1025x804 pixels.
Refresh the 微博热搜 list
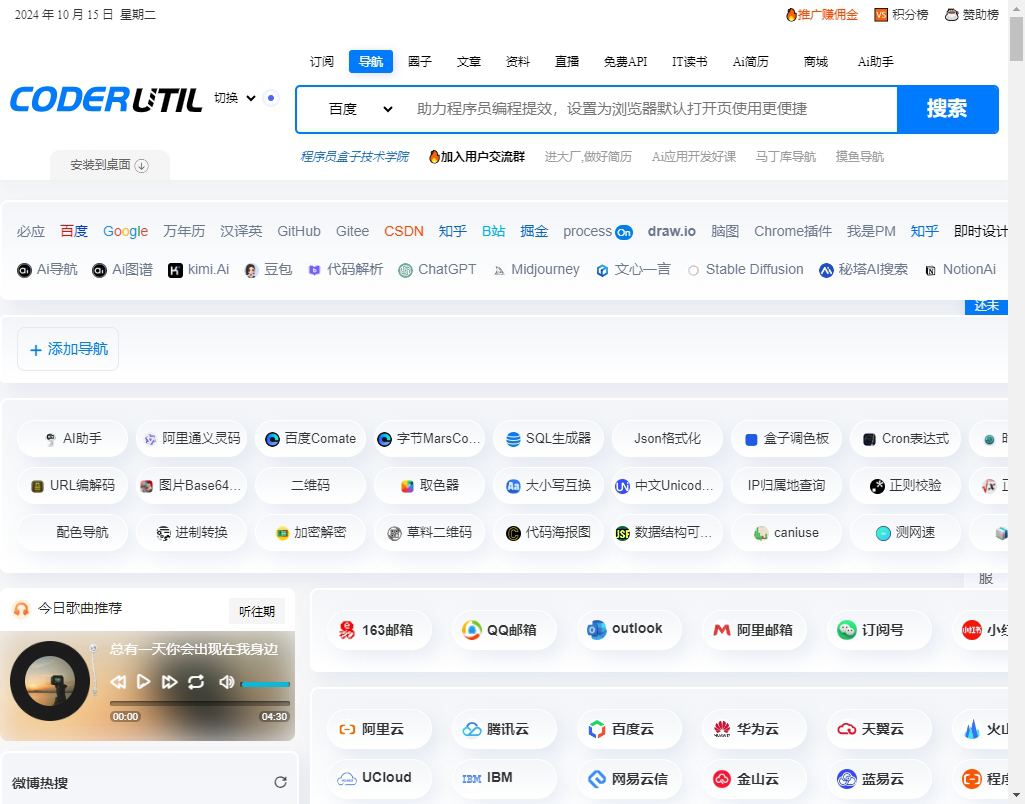coord(280,782)
